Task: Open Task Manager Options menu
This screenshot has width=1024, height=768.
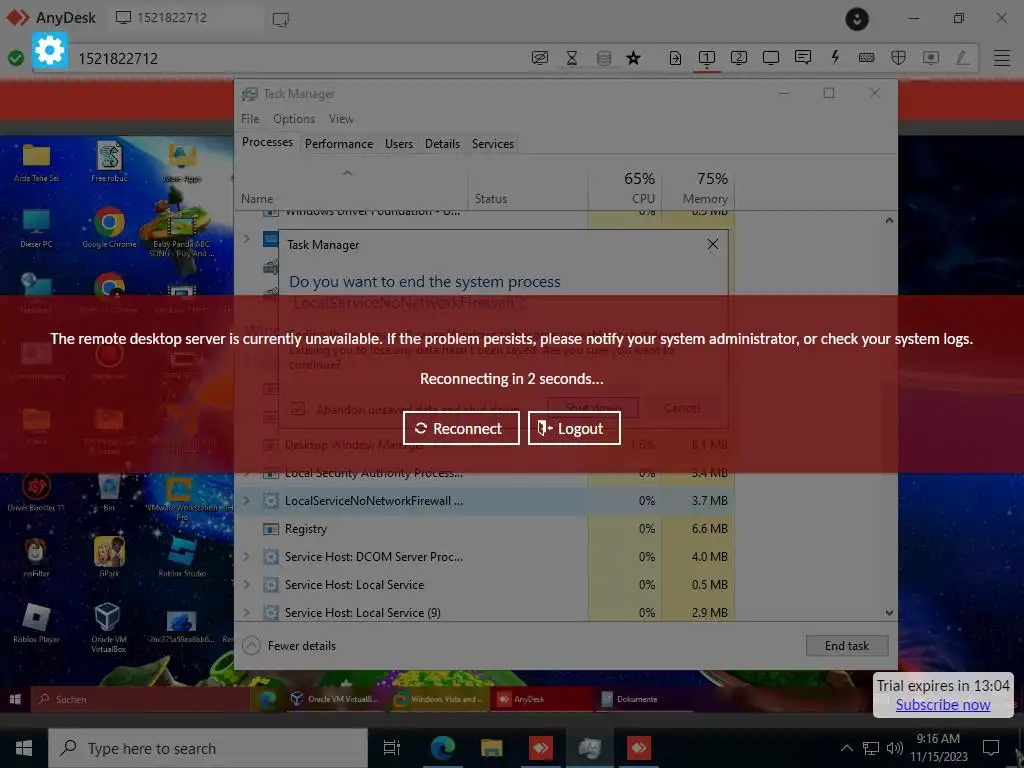Action: (294, 119)
